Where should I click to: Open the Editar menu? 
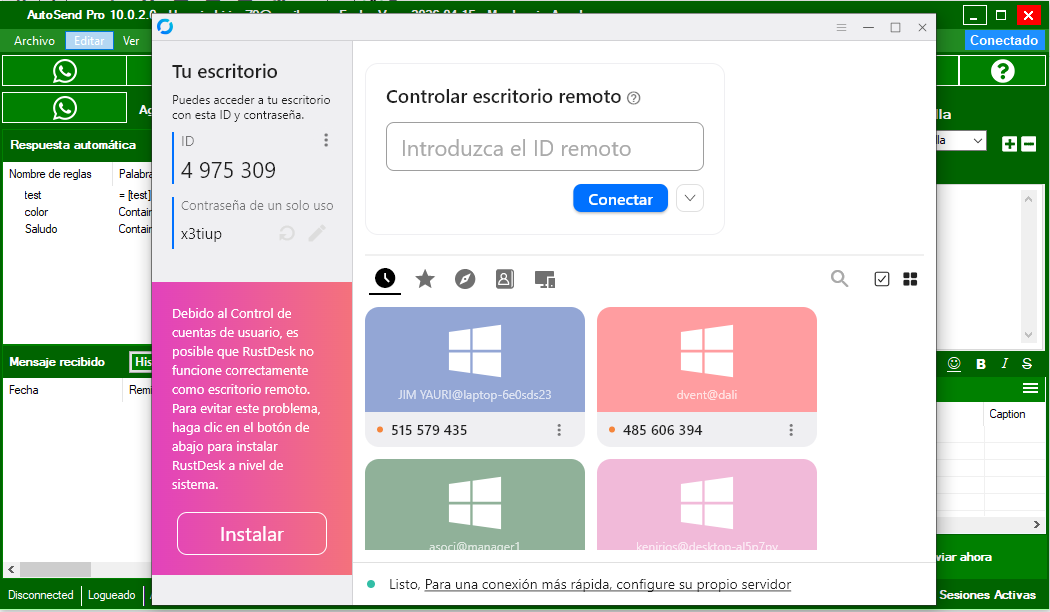pos(89,41)
